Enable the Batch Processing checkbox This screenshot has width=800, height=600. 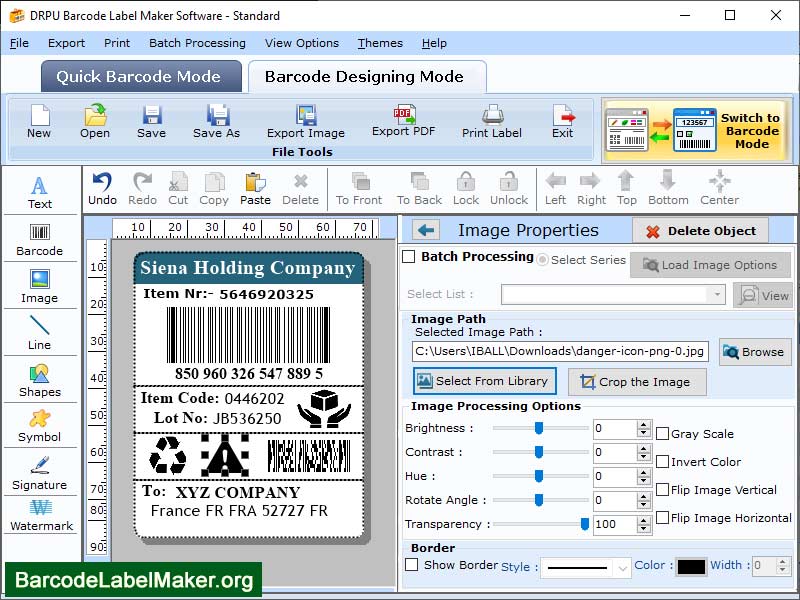click(409, 256)
